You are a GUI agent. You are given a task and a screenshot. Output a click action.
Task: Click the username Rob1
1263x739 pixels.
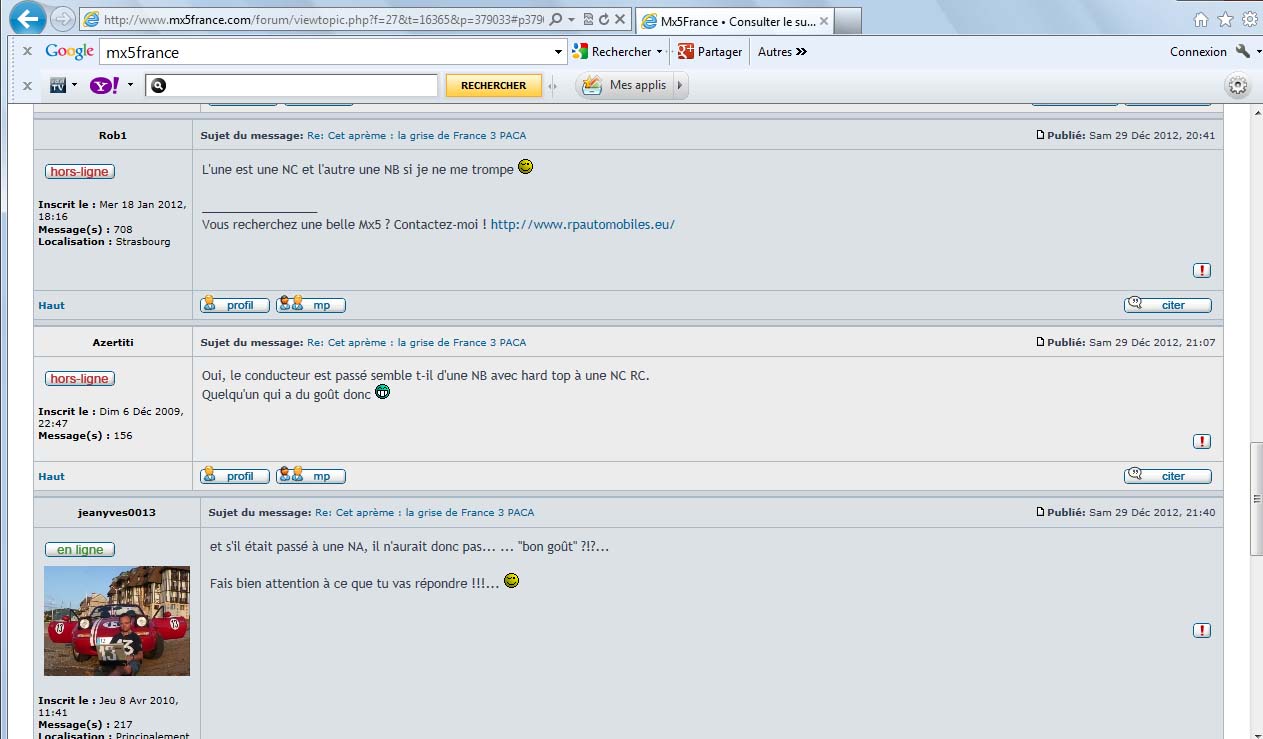coord(113,135)
